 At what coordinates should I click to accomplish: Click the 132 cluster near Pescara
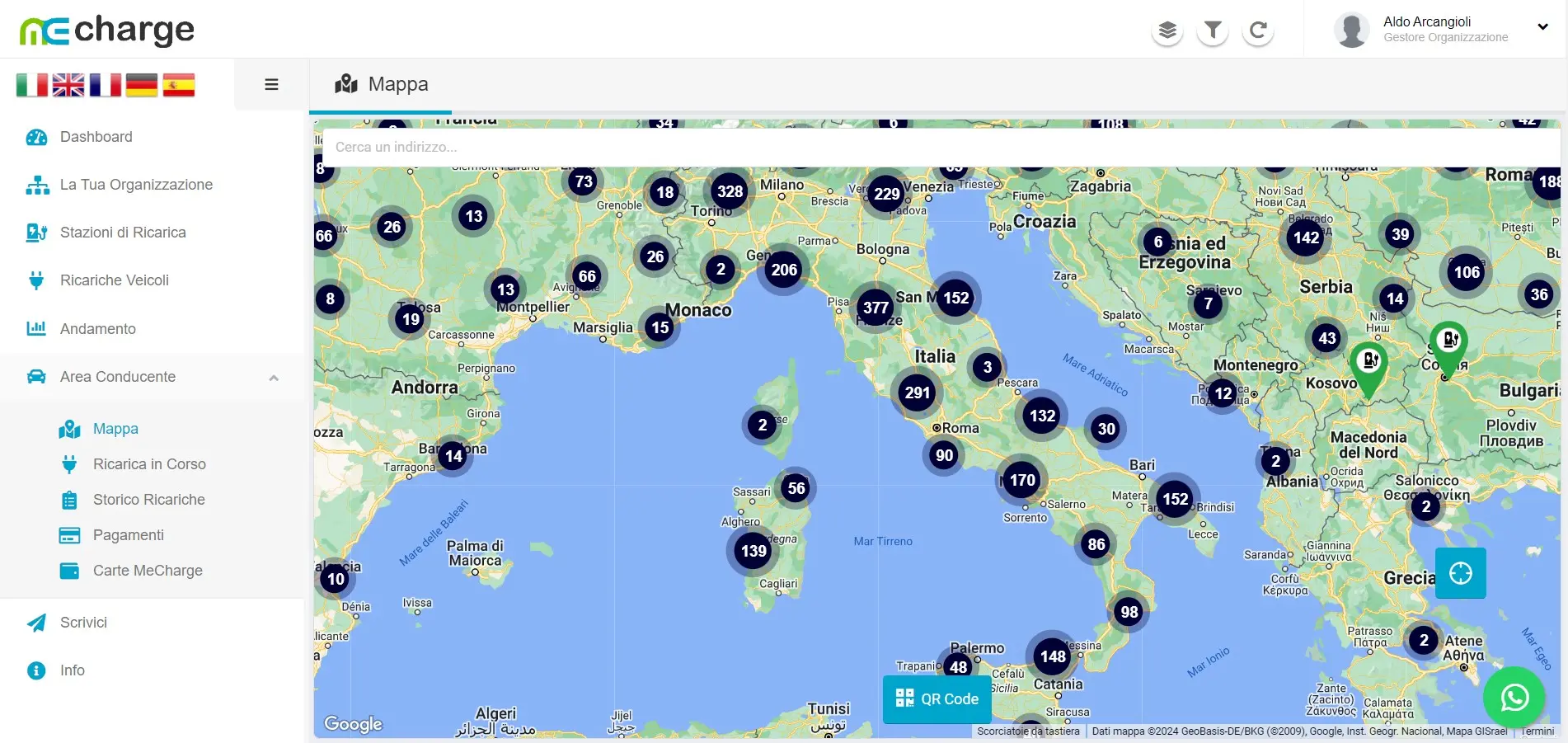1042,416
